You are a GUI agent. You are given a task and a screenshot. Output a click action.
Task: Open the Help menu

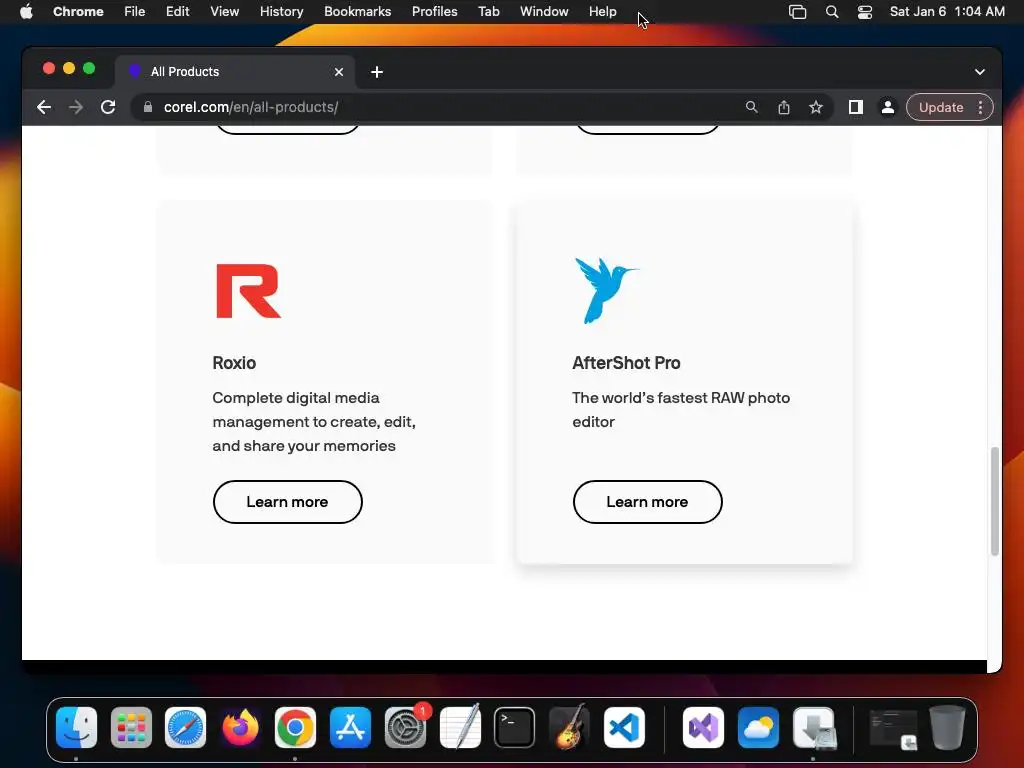click(602, 12)
